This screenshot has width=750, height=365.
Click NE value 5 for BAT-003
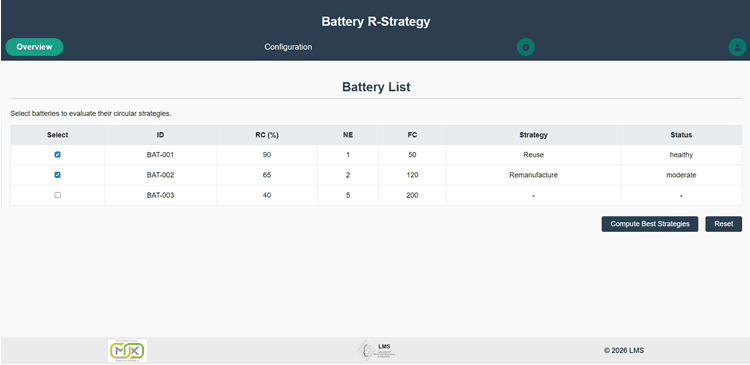pyautogui.click(x=348, y=195)
